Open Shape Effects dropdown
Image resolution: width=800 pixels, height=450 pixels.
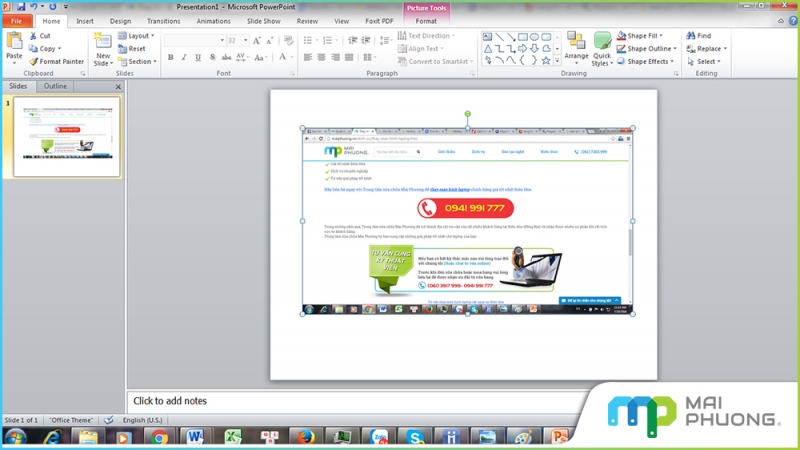(645, 61)
